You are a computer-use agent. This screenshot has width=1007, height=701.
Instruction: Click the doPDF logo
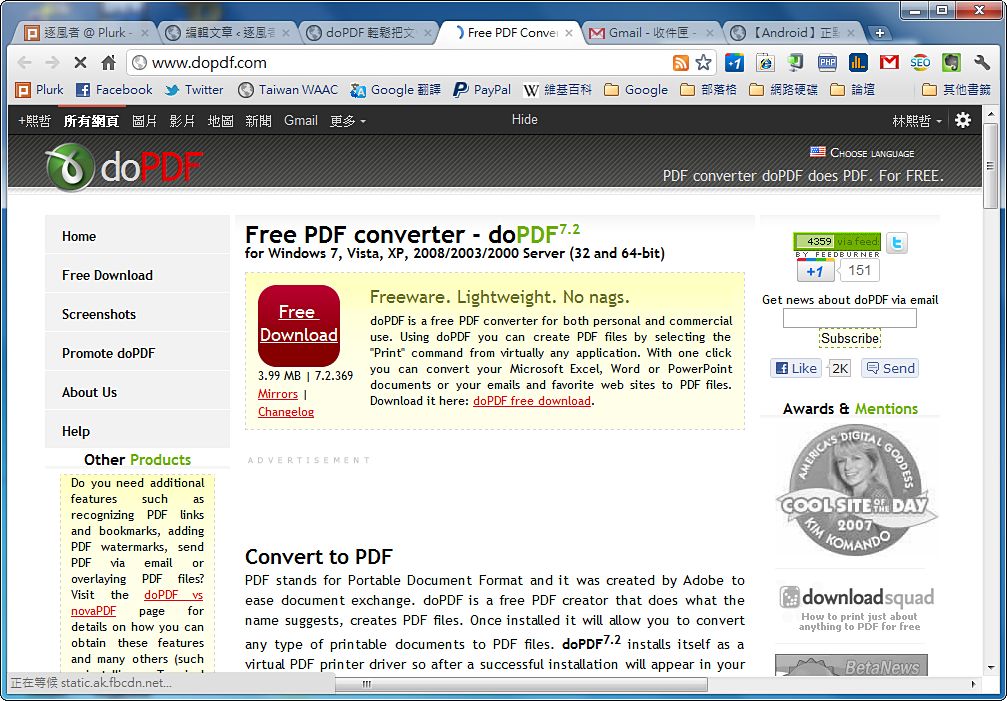point(125,167)
